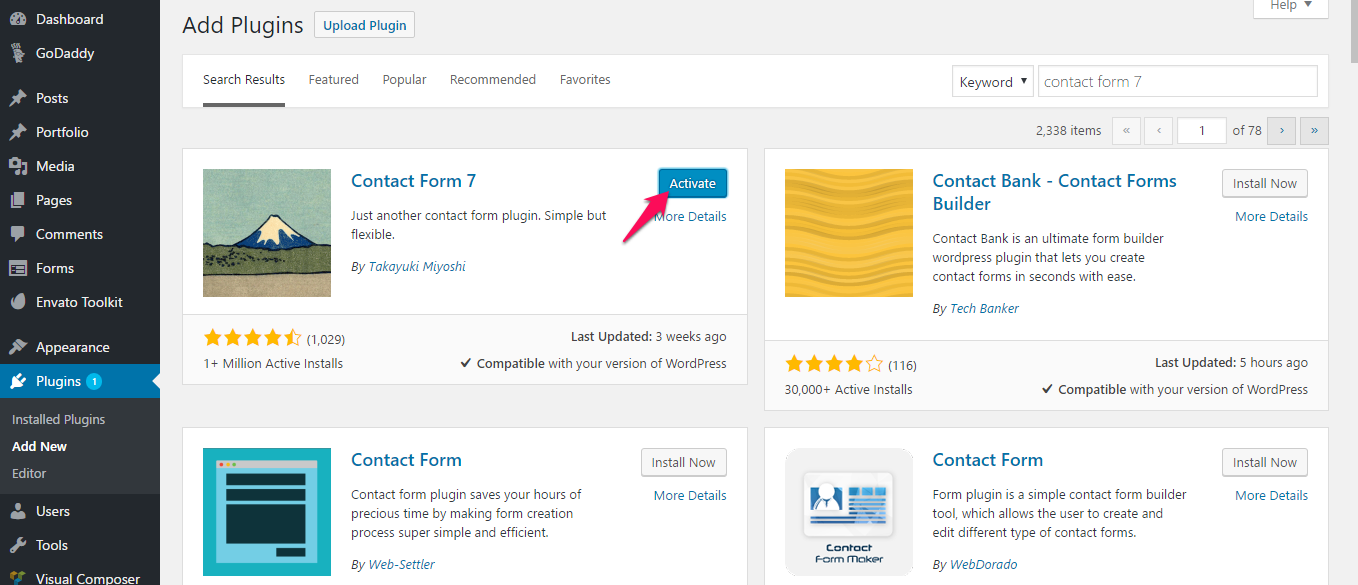Viewport: 1358px width, 585px height.
Task: Click the Web-Settler Contact Form thumbnail
Action: [267, 512]
